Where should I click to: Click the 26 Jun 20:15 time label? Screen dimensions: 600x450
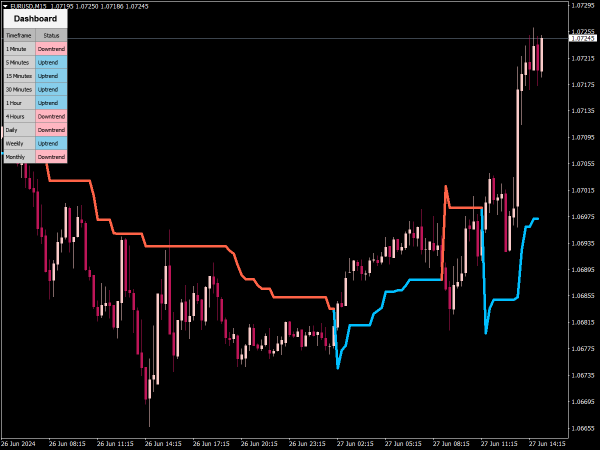click(259, 444)
